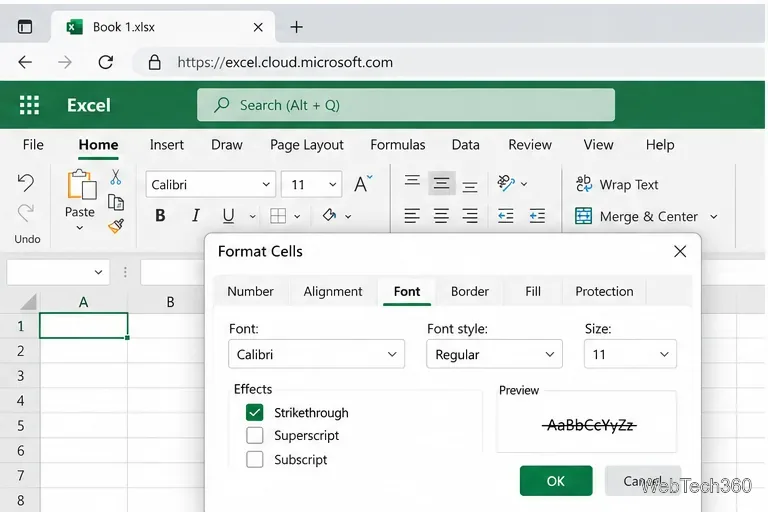Click the Increase Font Size icon
This screenshot has width=768, height=512.
point(363,184)
